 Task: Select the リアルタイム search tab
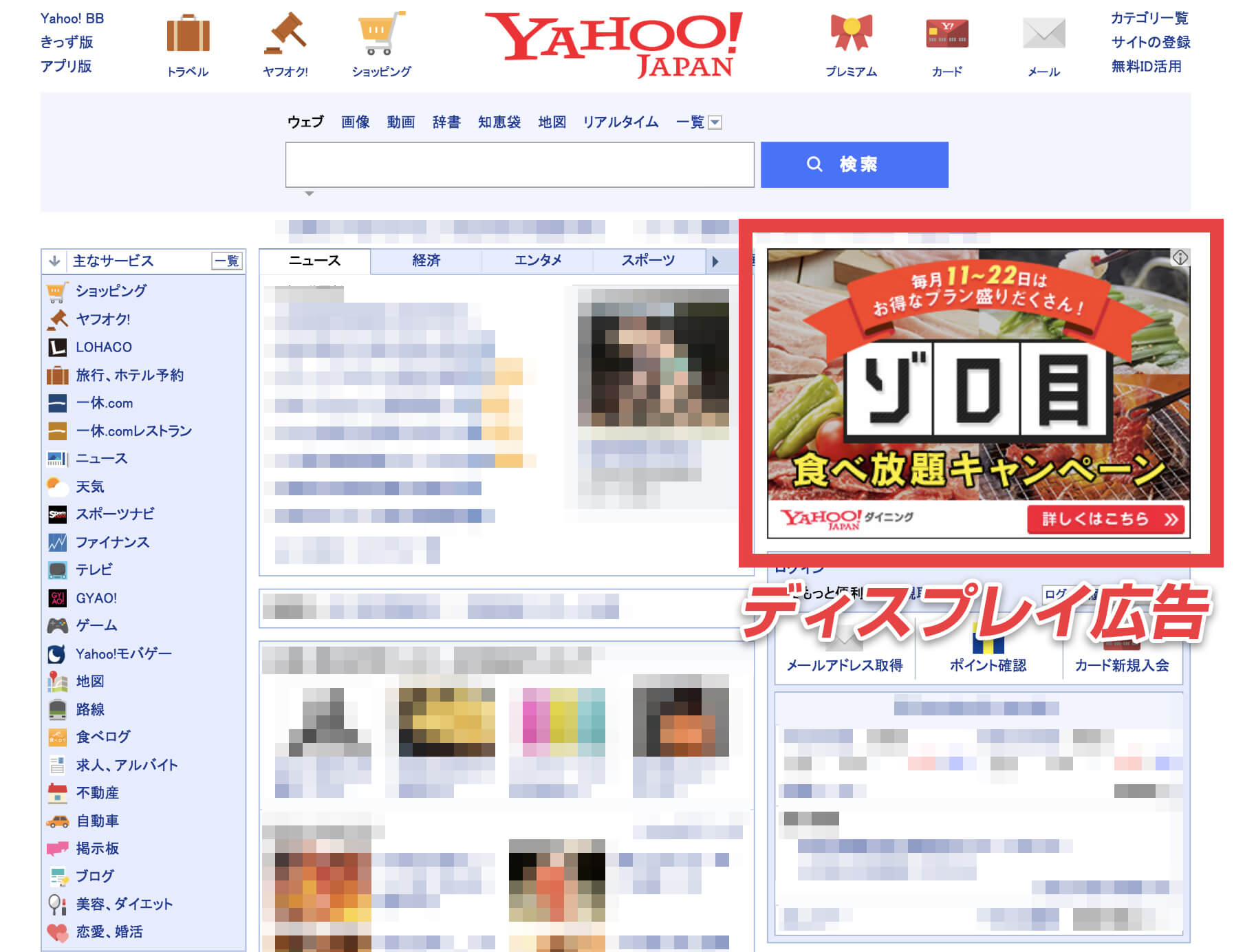click(621, 122)
